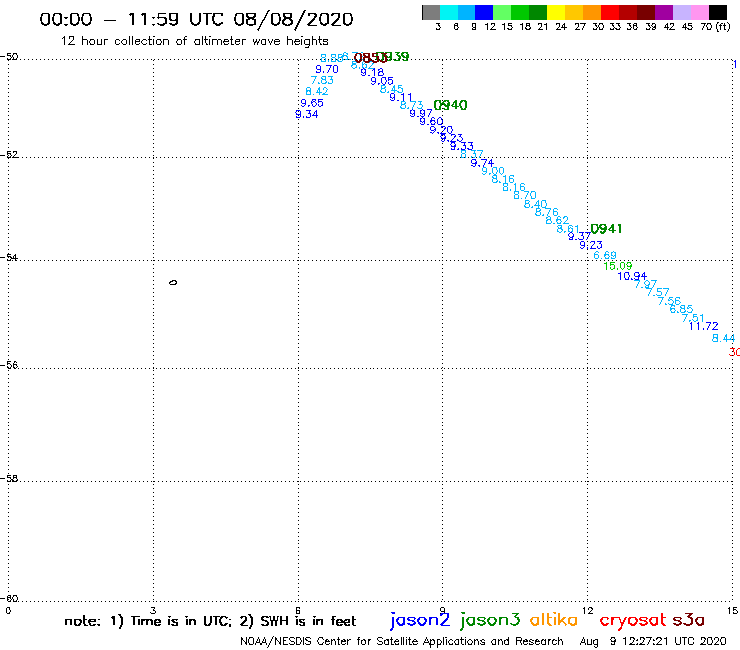The width and height of the screenshot is (740, 650).
Task: Click the 9.97 wave height value
Action: pyautogui.click(x=420, y=113)
